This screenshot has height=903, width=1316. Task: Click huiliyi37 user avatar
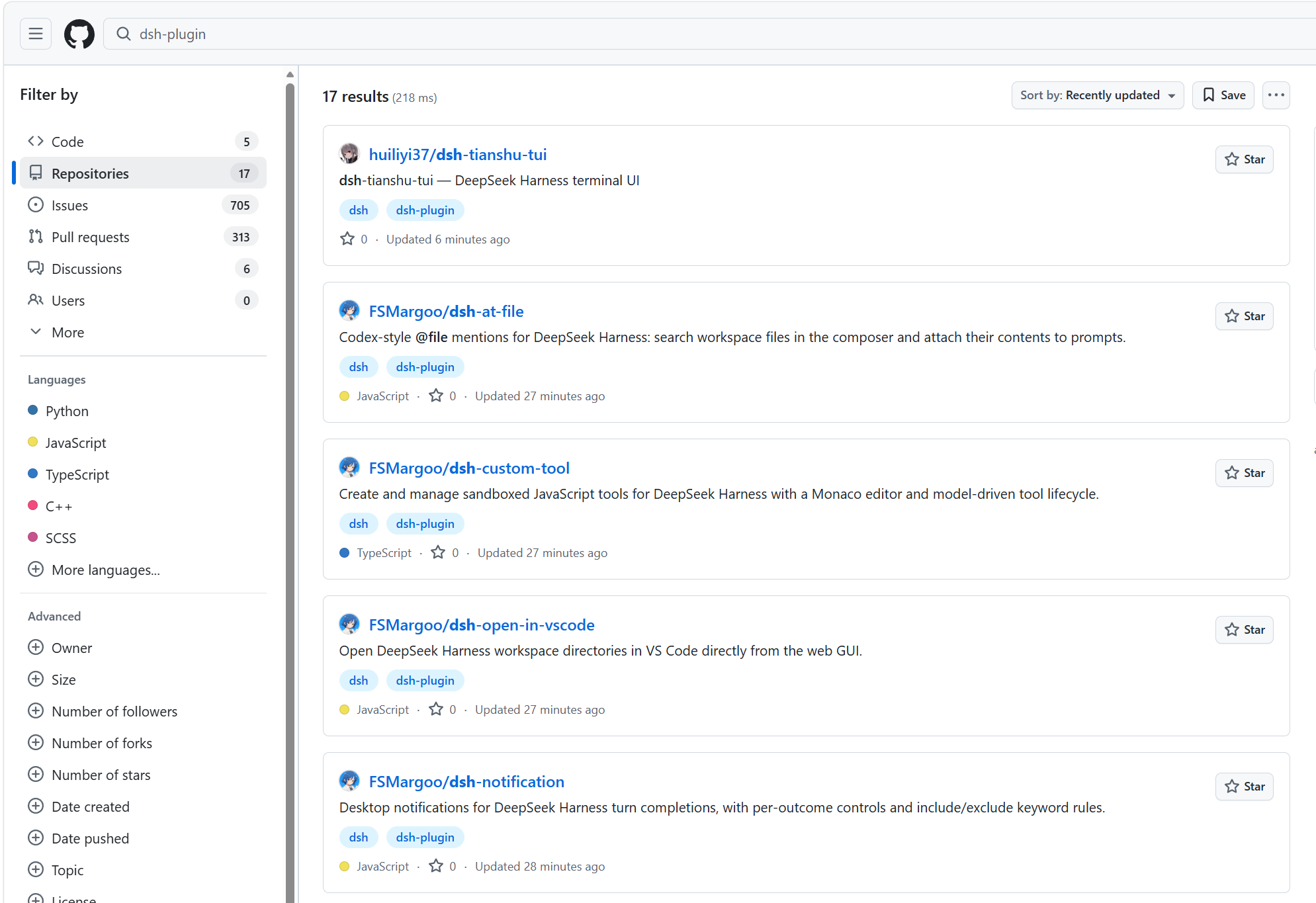point(349,153)
